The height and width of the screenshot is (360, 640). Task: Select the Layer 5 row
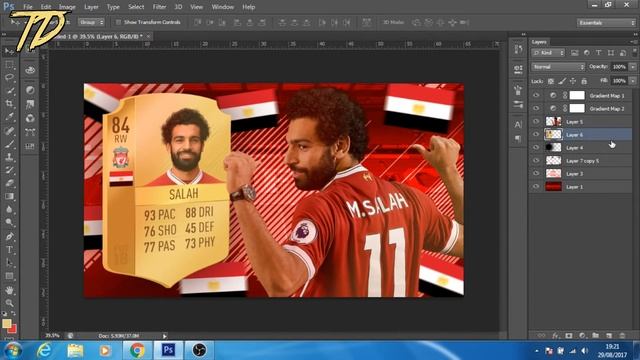[581, 122]
